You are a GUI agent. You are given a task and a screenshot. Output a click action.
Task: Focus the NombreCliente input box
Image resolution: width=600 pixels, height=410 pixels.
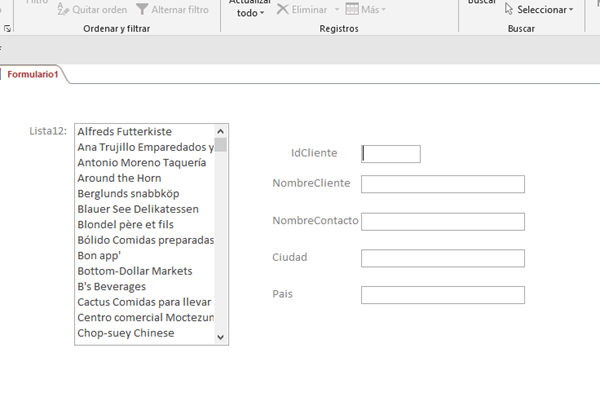[442, 184]
